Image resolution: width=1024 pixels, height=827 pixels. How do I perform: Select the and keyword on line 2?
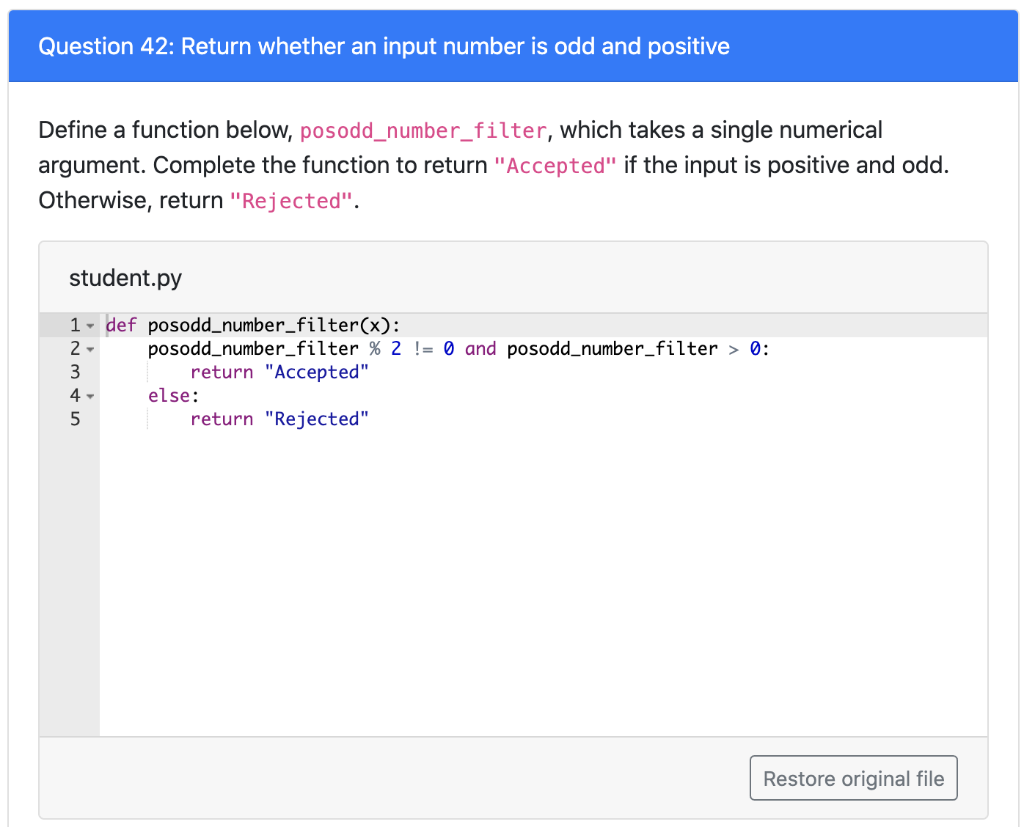[480, 348]
